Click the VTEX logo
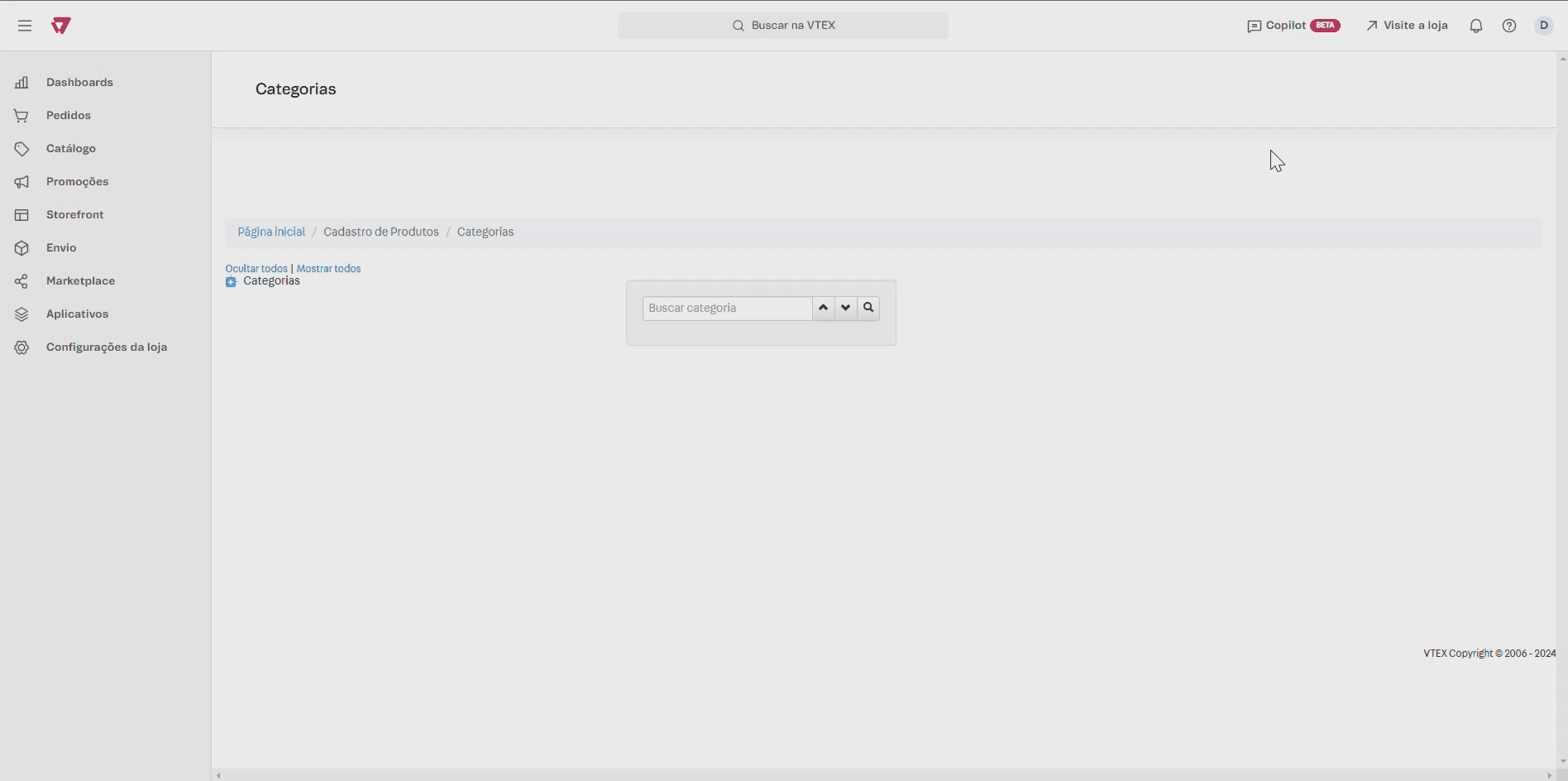This screenshot has height=781, width=1568. 61,26
